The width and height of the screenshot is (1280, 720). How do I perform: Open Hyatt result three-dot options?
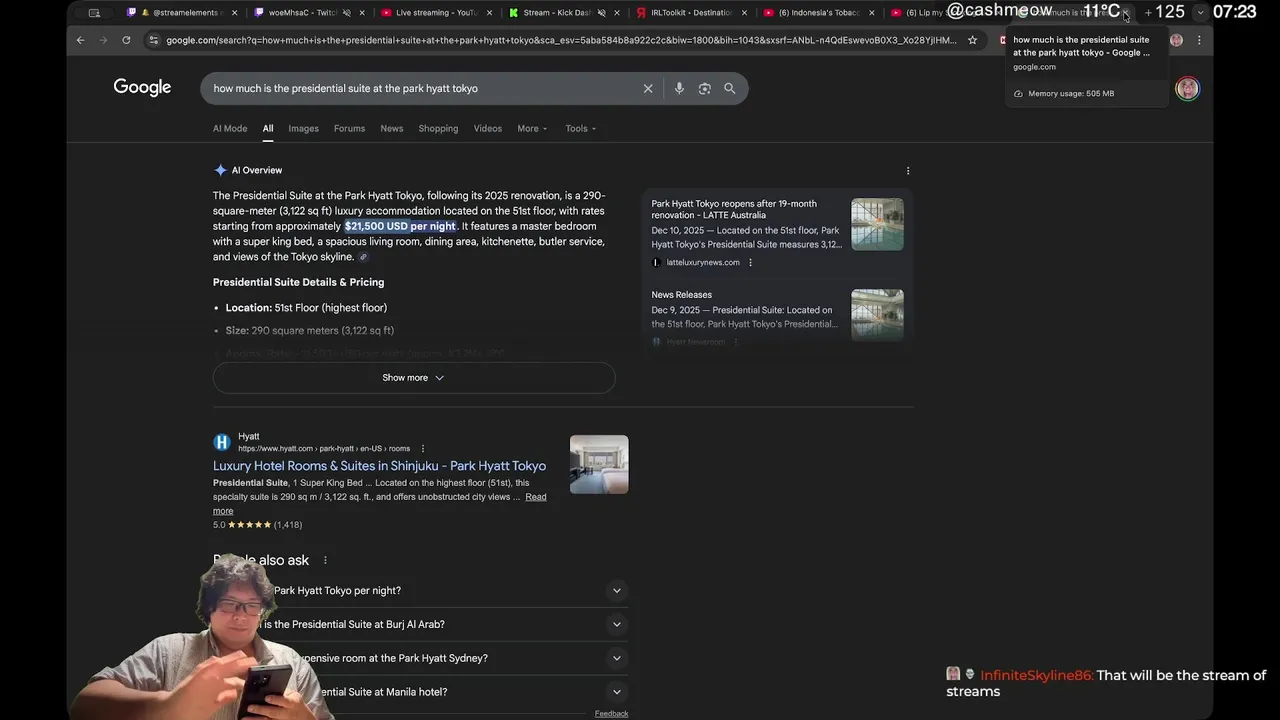422,449
